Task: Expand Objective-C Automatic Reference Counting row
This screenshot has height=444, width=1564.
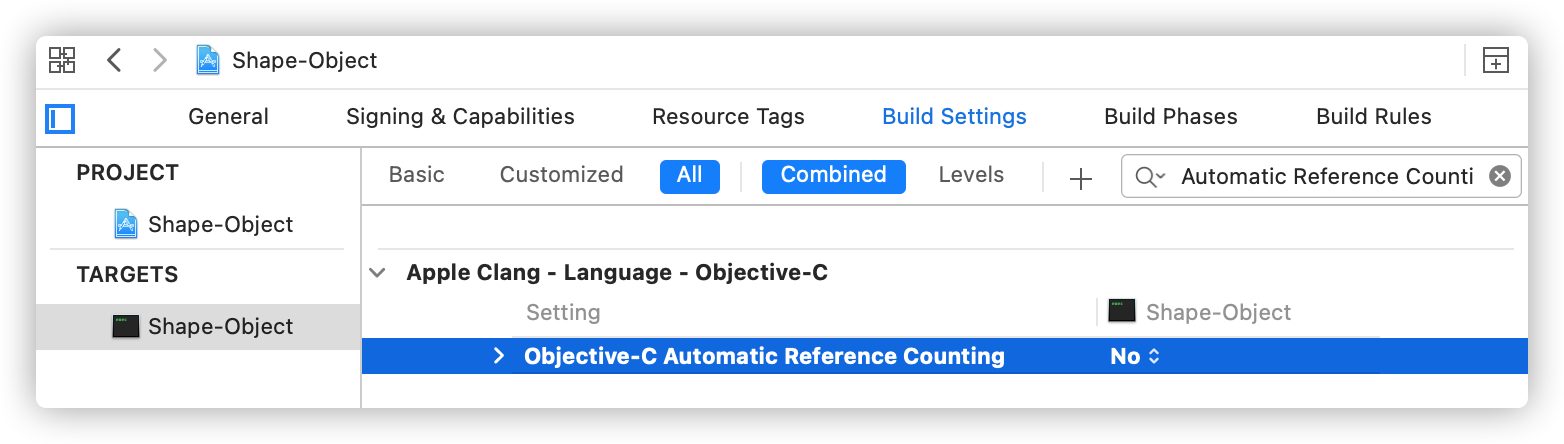Action: click(499, 356)
